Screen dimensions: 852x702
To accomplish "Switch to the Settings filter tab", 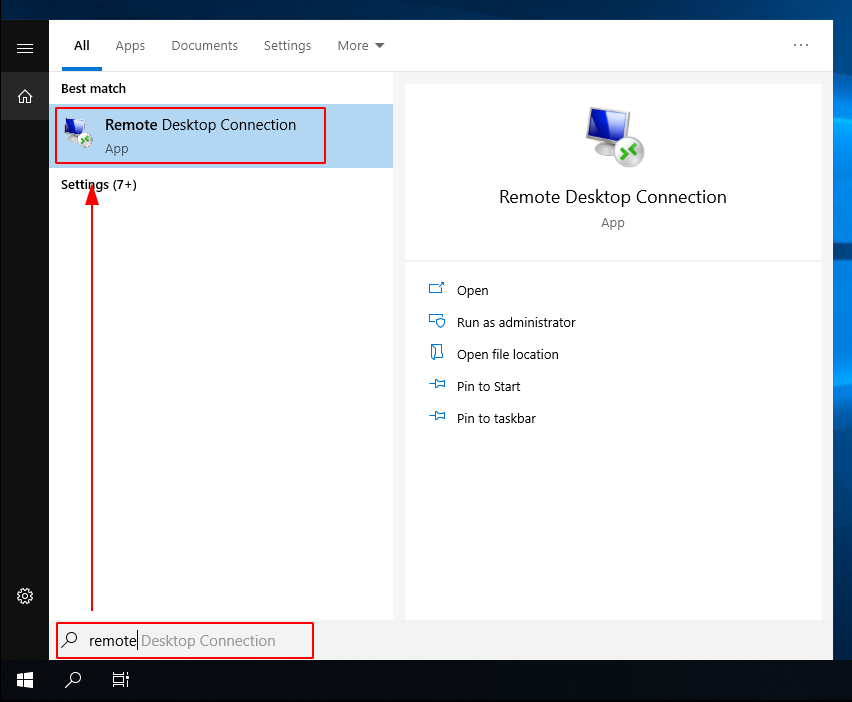I will (287, 46).
